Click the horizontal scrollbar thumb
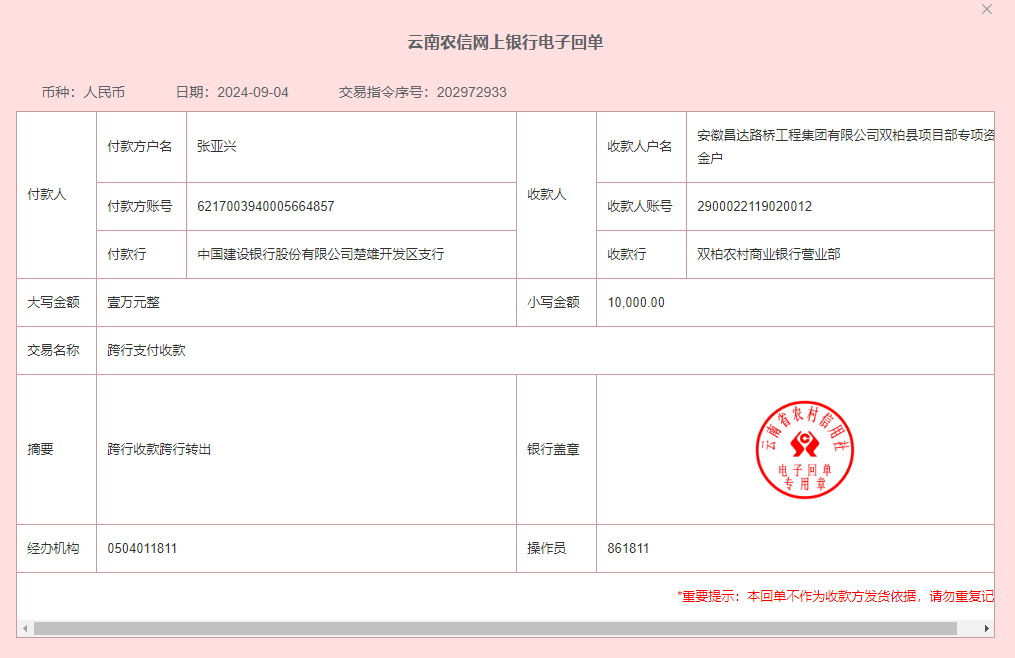Image resolution: width=1015 pixels, height=658 pixels. (494, 629)
